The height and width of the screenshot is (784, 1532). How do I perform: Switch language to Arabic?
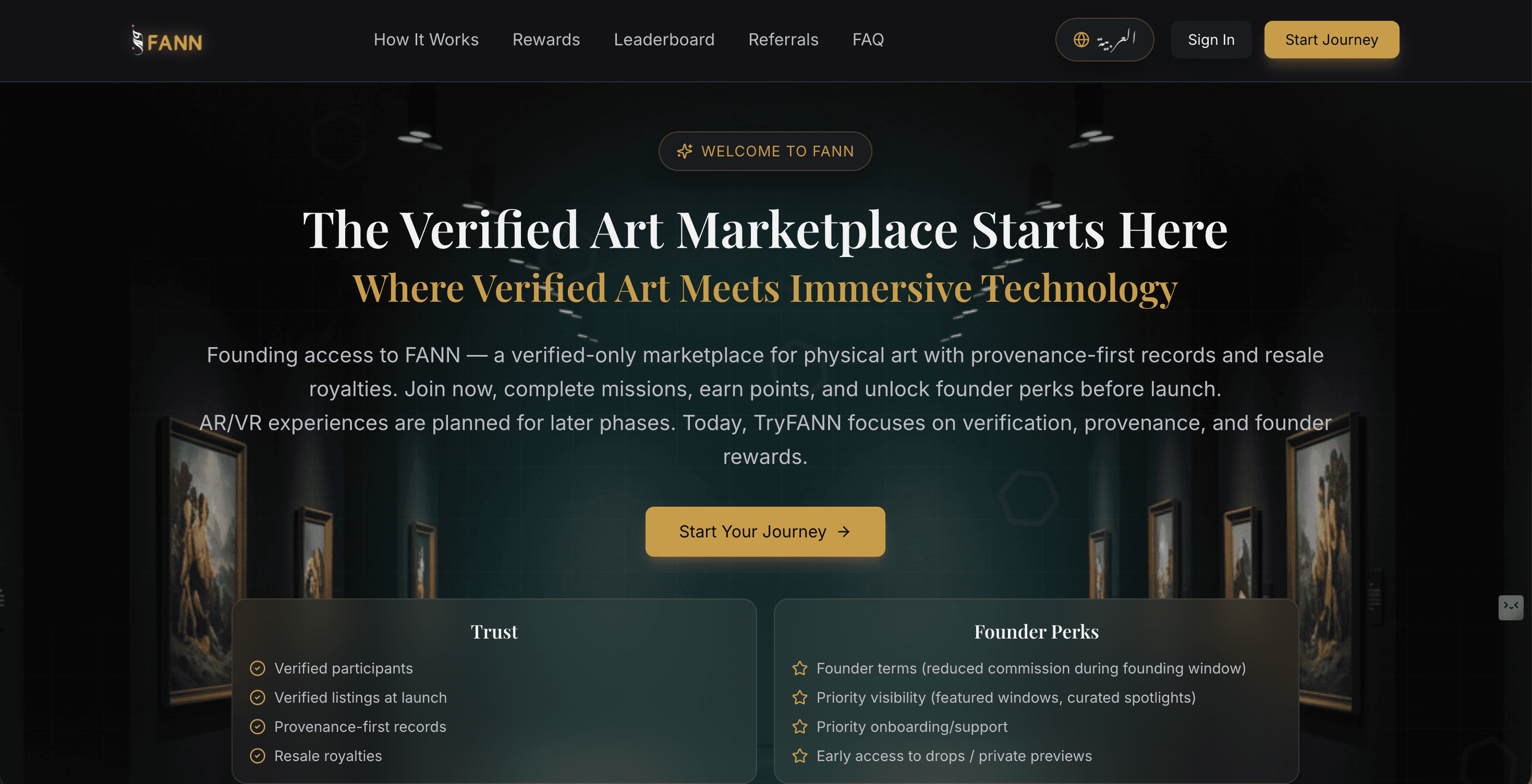(x=1104, y=40)
